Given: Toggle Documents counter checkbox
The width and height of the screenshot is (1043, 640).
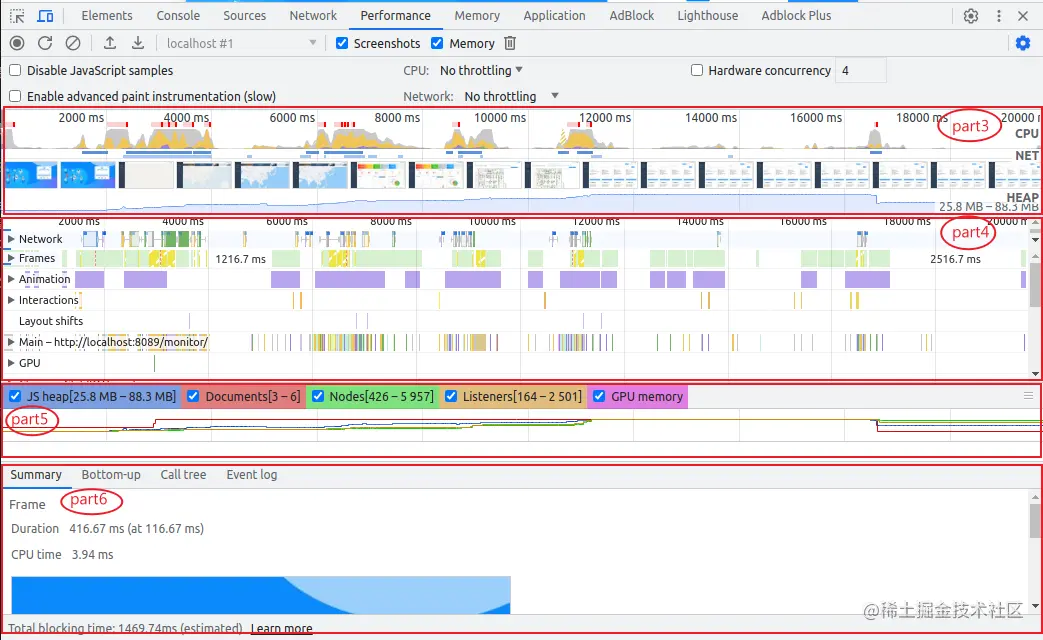Looking at the screenshot, I should coord(193,397).
